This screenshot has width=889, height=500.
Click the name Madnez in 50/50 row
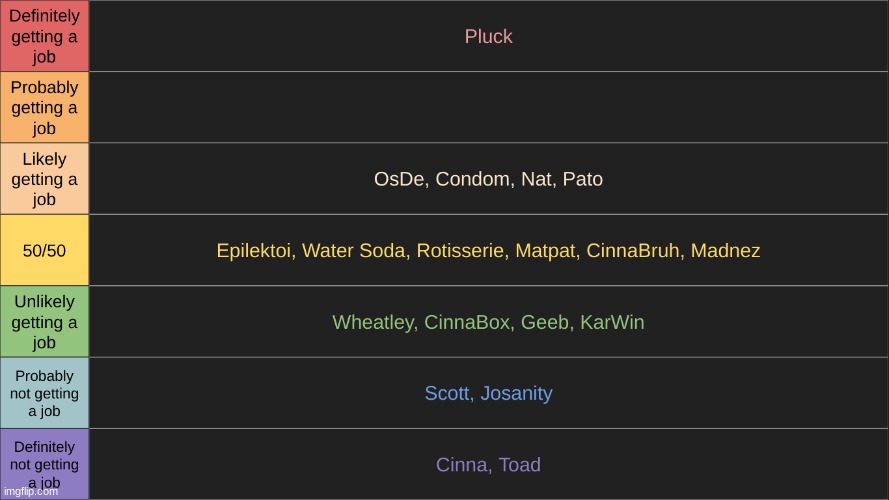(725, 251)
